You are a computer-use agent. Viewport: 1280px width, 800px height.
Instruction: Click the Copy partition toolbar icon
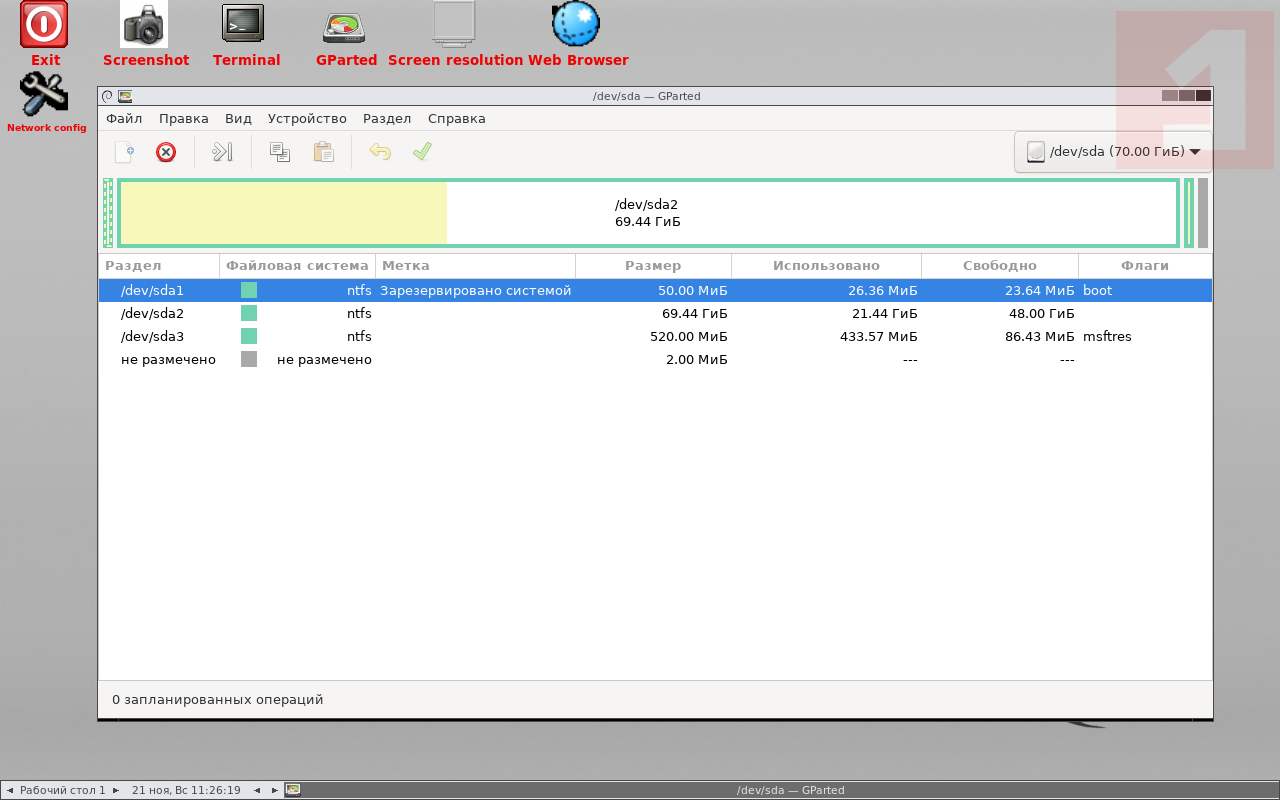(280, 152)
